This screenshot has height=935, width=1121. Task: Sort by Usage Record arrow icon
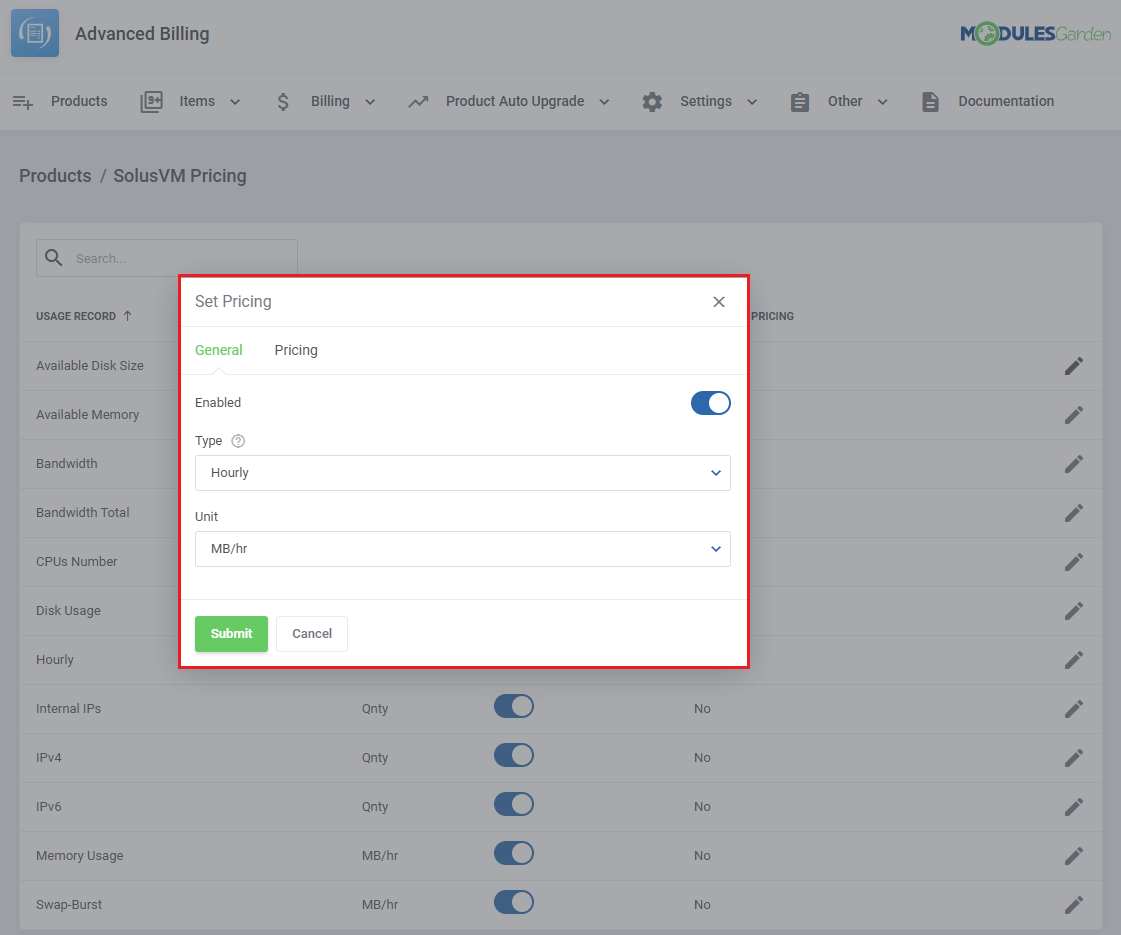[x=127, y=316]
